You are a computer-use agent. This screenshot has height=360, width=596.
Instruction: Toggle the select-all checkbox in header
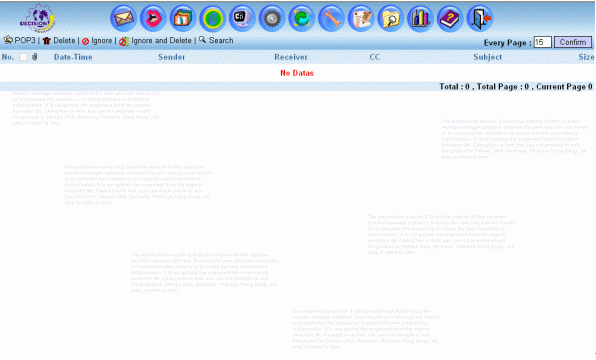(24, 57)
